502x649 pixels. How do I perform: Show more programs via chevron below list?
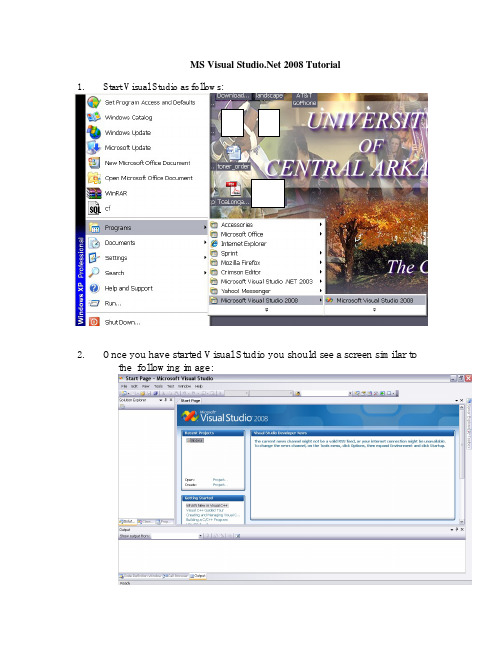click(x=267, y=310)
